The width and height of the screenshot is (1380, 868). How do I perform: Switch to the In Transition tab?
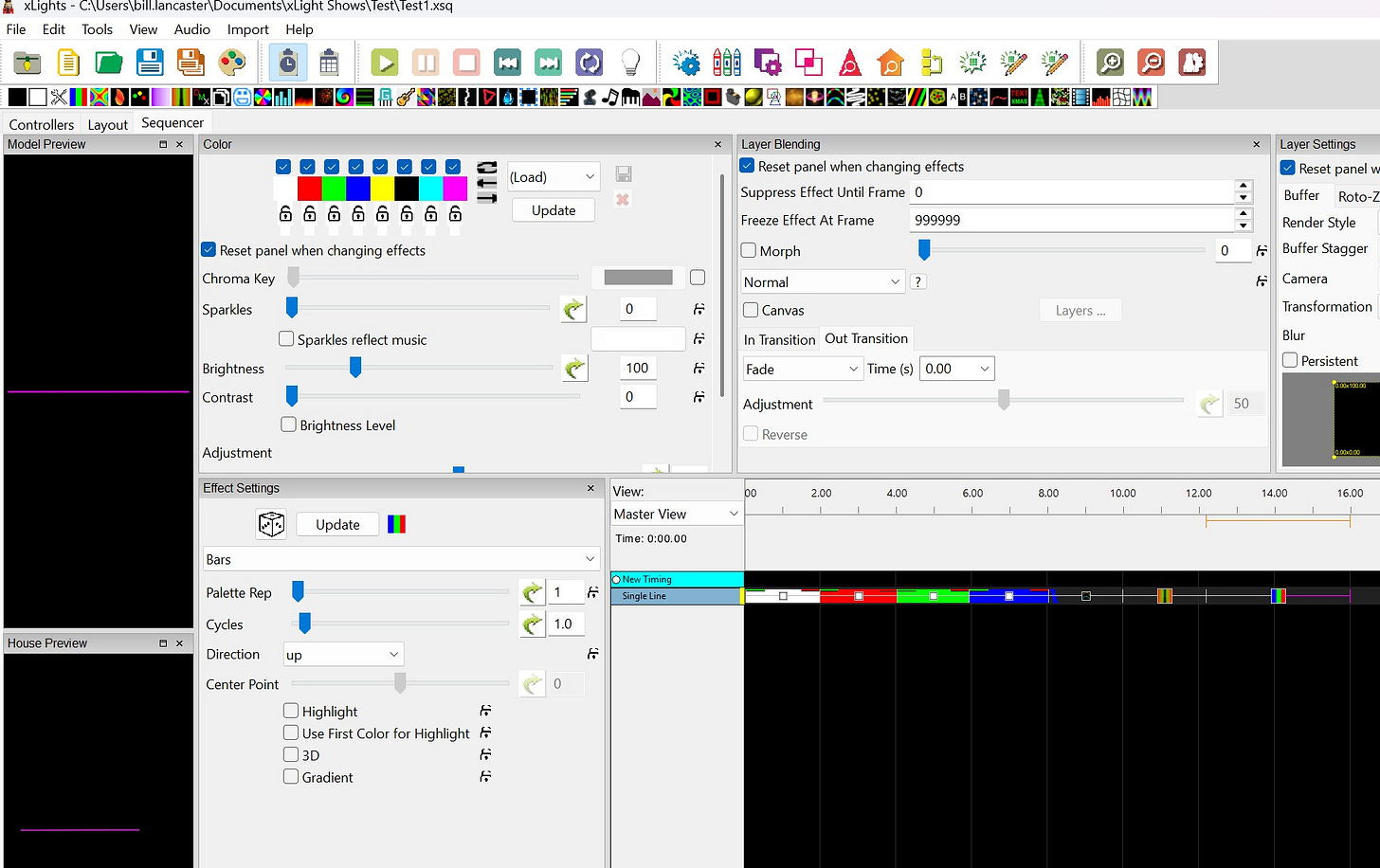pos(779,339)
